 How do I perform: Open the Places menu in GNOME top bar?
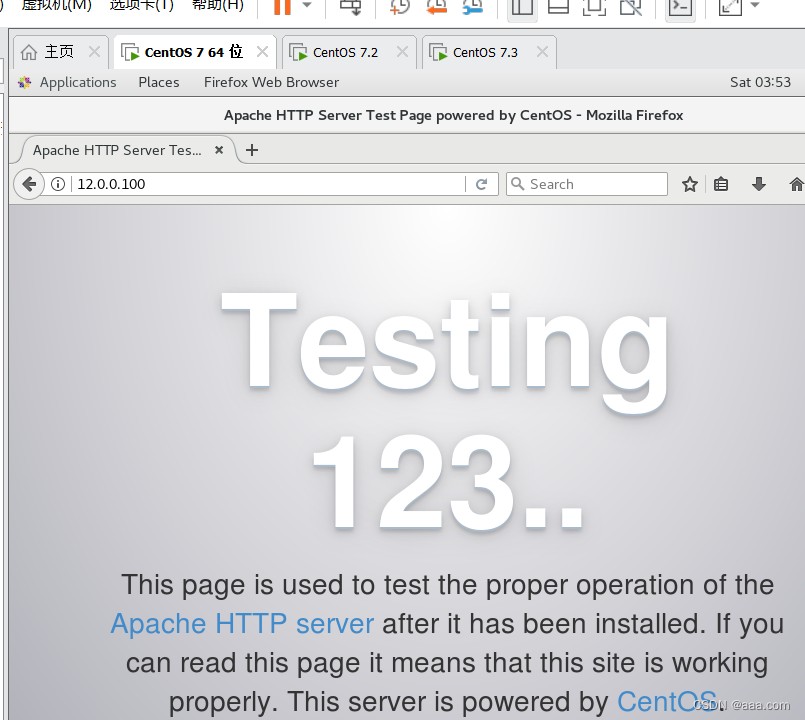pyautogui.click(x=159, y=82)
